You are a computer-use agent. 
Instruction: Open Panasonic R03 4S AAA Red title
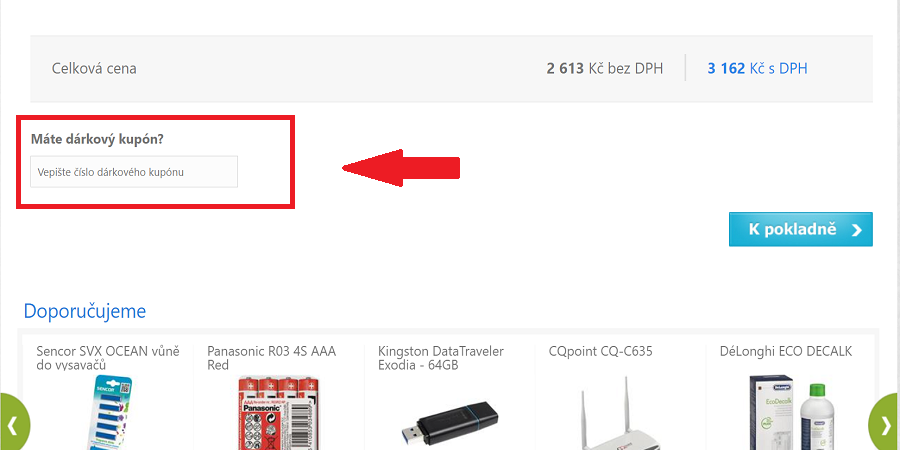pyautogui.click(x=271, y=358)
